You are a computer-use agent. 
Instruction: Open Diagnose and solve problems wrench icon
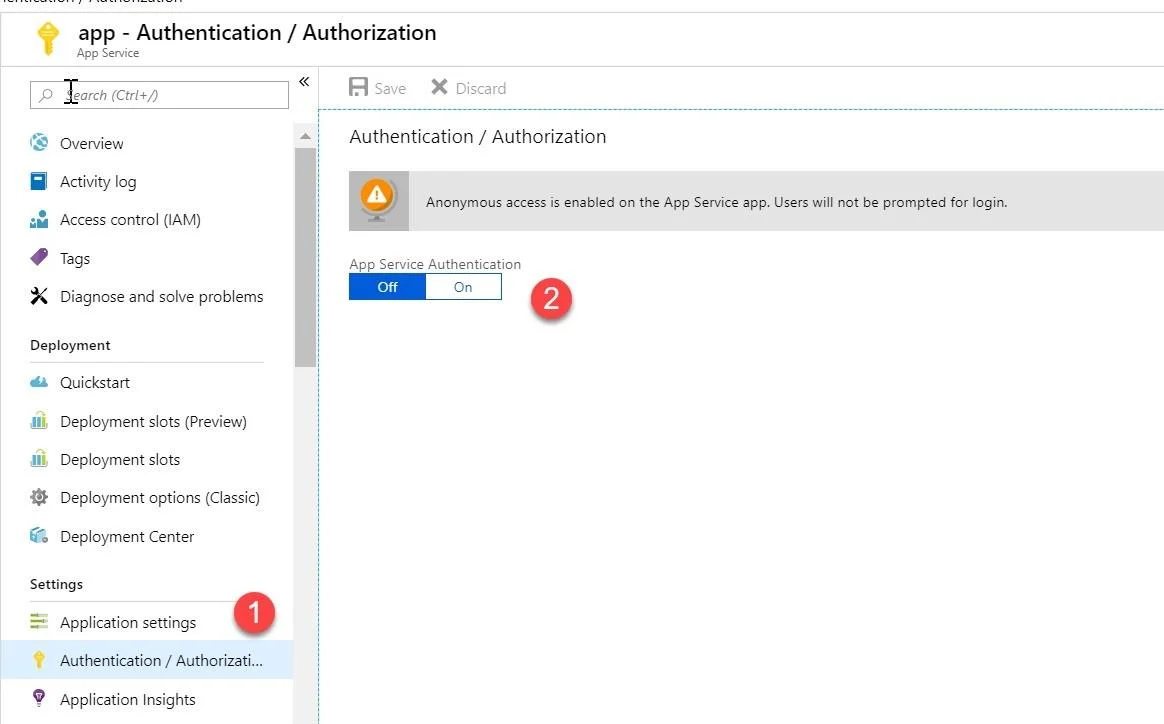coord(39,296)
